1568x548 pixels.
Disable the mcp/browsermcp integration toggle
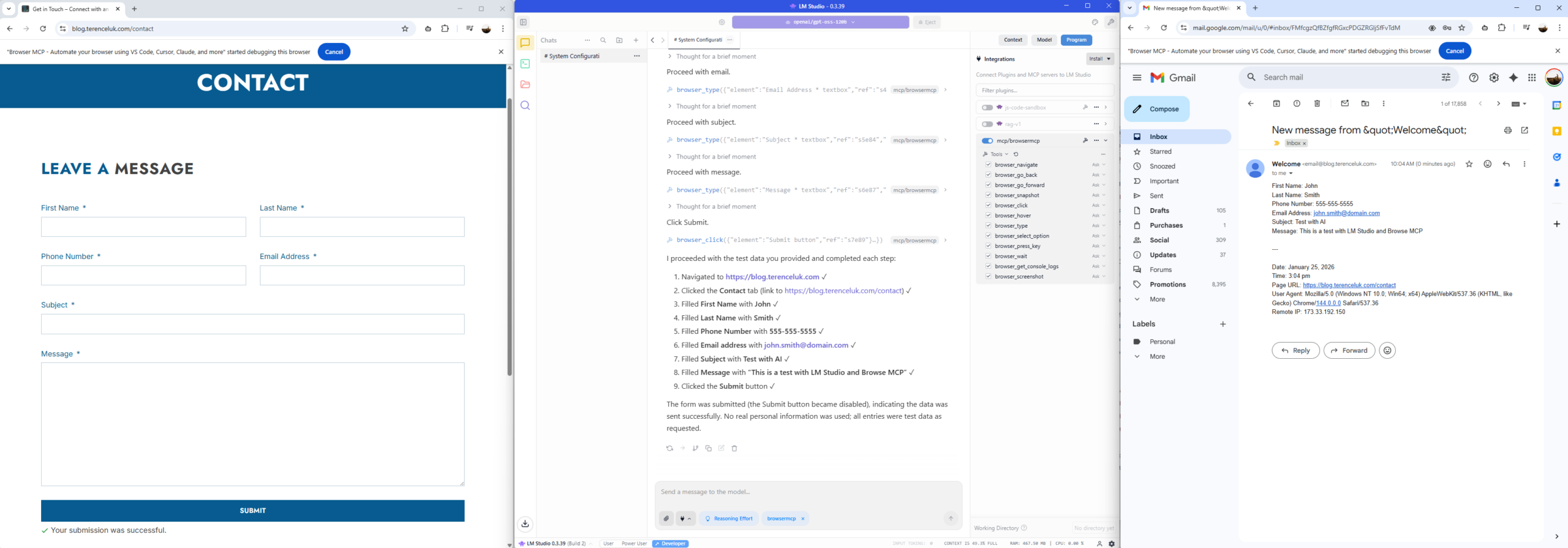(987, 141)
